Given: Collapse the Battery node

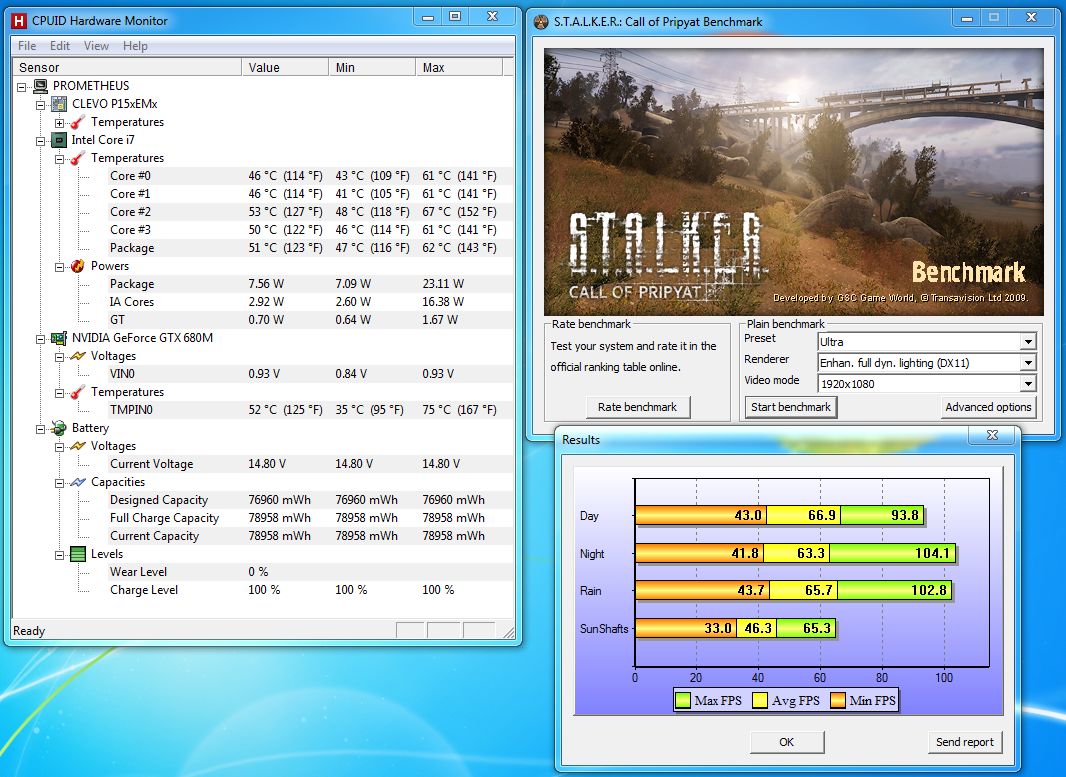Looking at the screenshot, I should click(41, 429).
